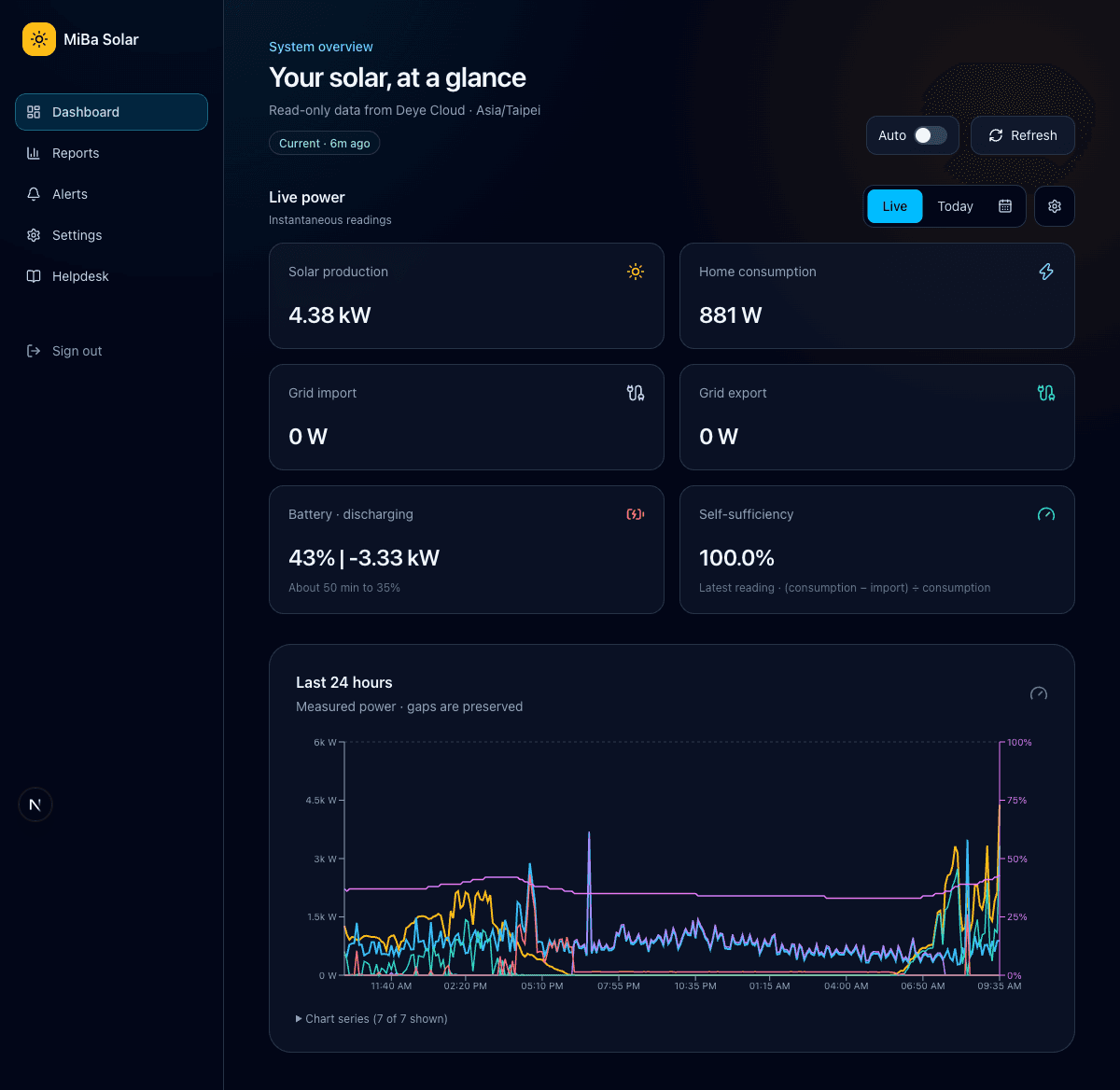The height and width of the screenshot is (1090, 1120).
Task: Click the Home consumption lightning icon
Action: (1046, 272)
